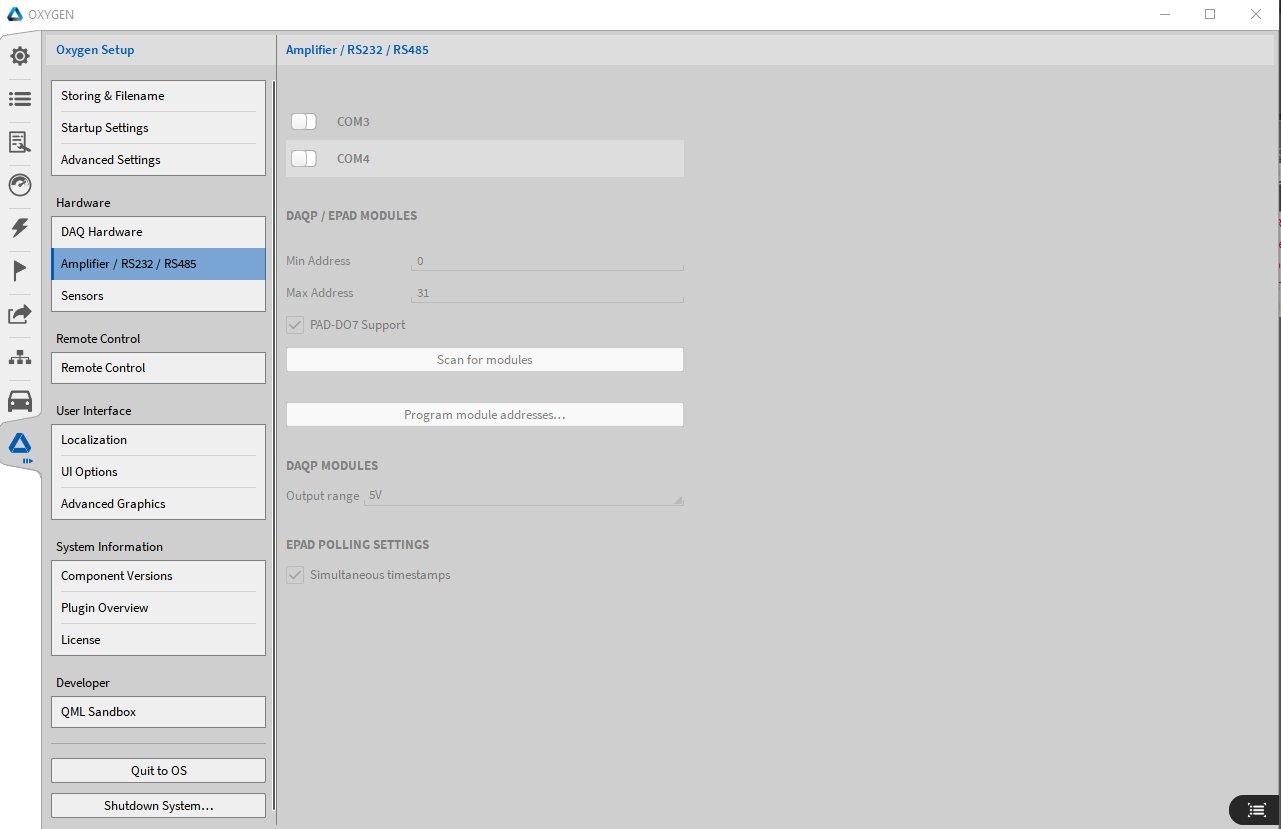Toggle the PAD-DO7 Support checkbox
This screenshot has width=1281, height=829.
(295, 325)
